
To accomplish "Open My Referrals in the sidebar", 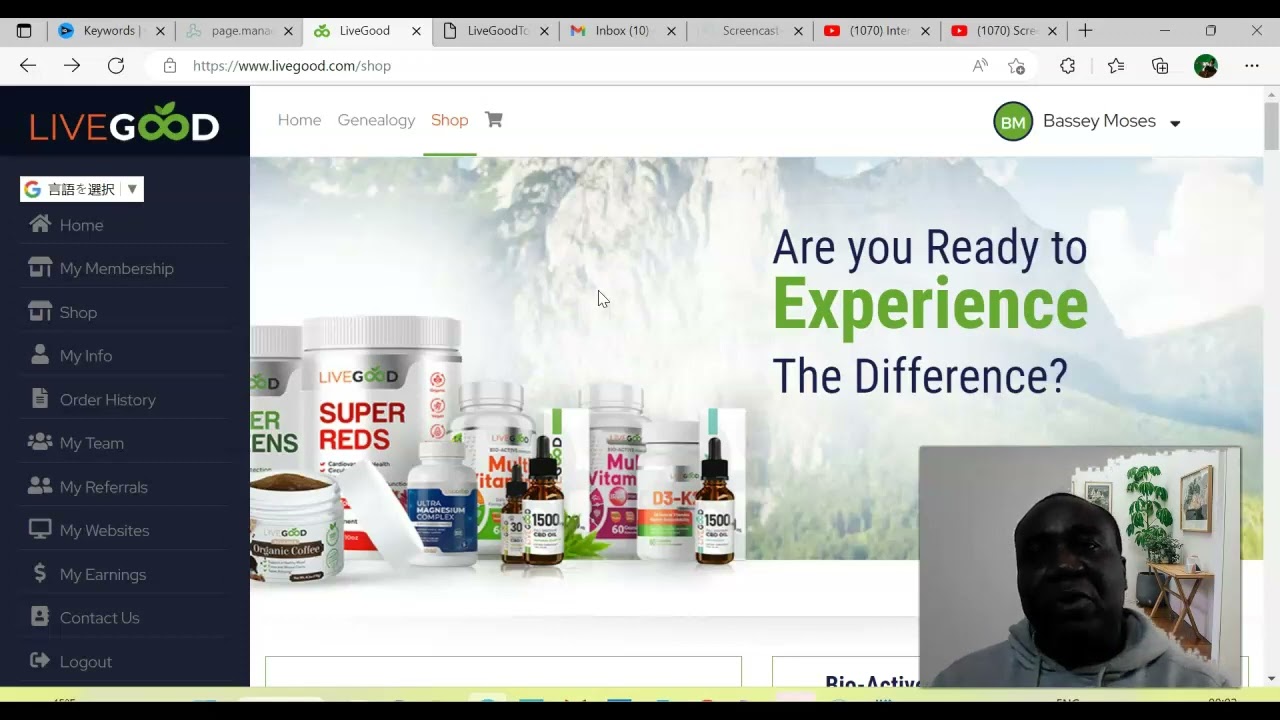I will point(103,487).
